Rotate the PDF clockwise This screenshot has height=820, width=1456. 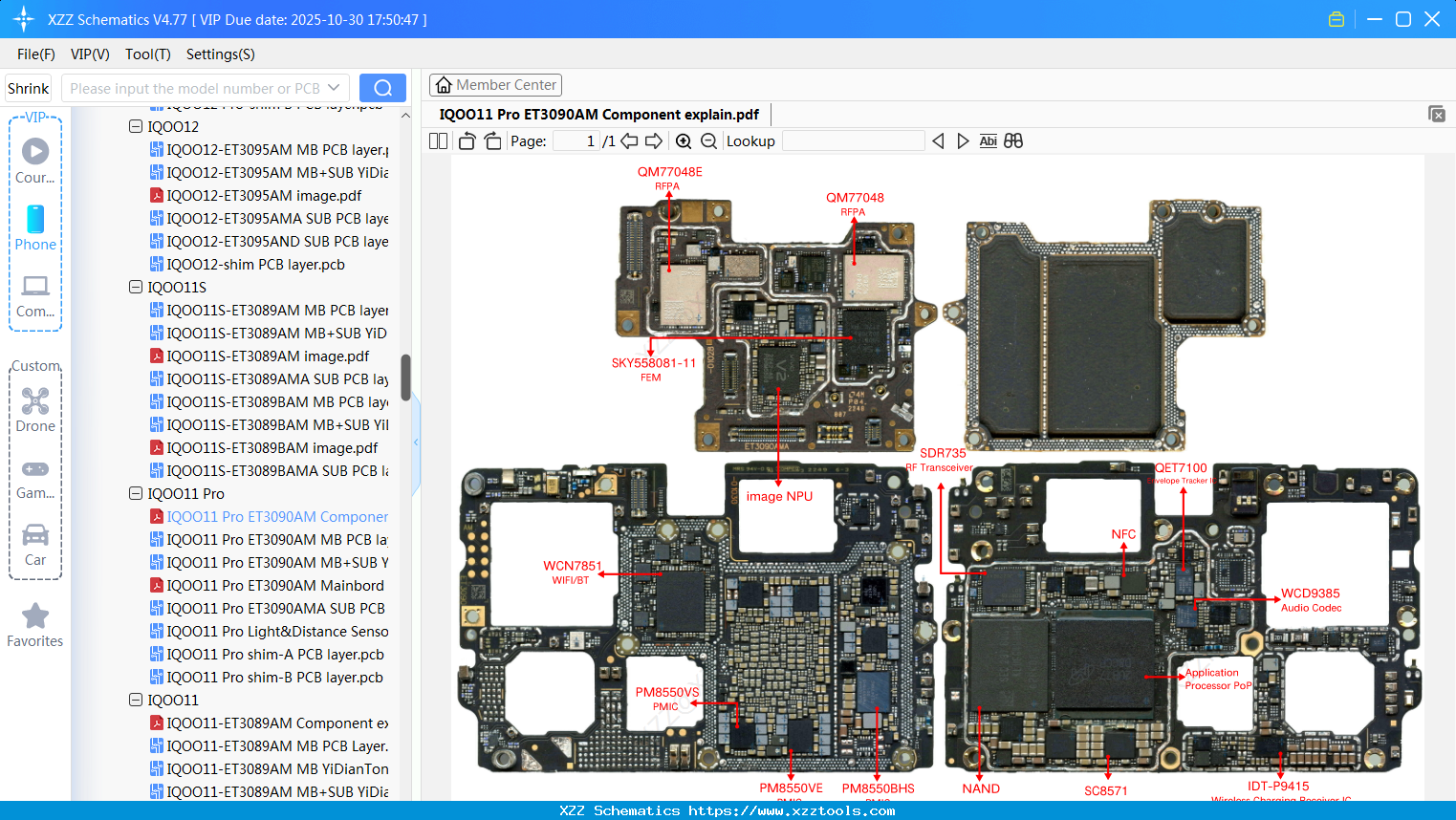491,140
